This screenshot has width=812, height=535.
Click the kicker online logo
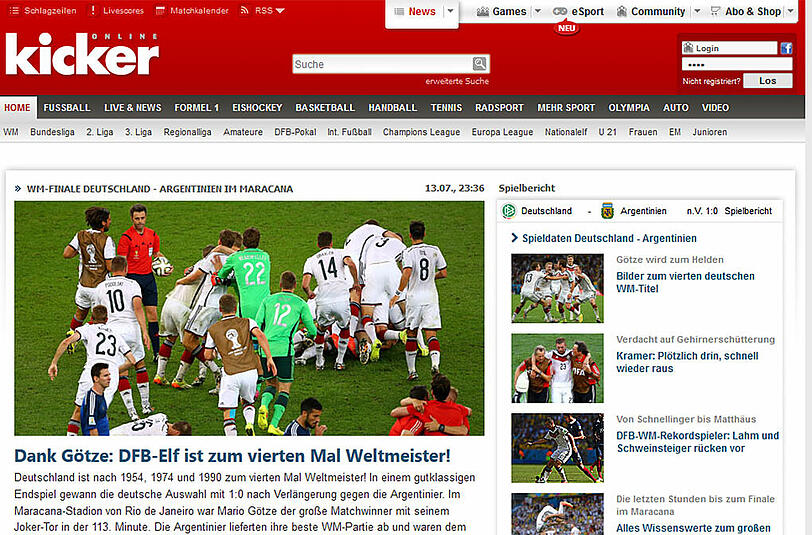pyautogui.click(x=82, y=54)
